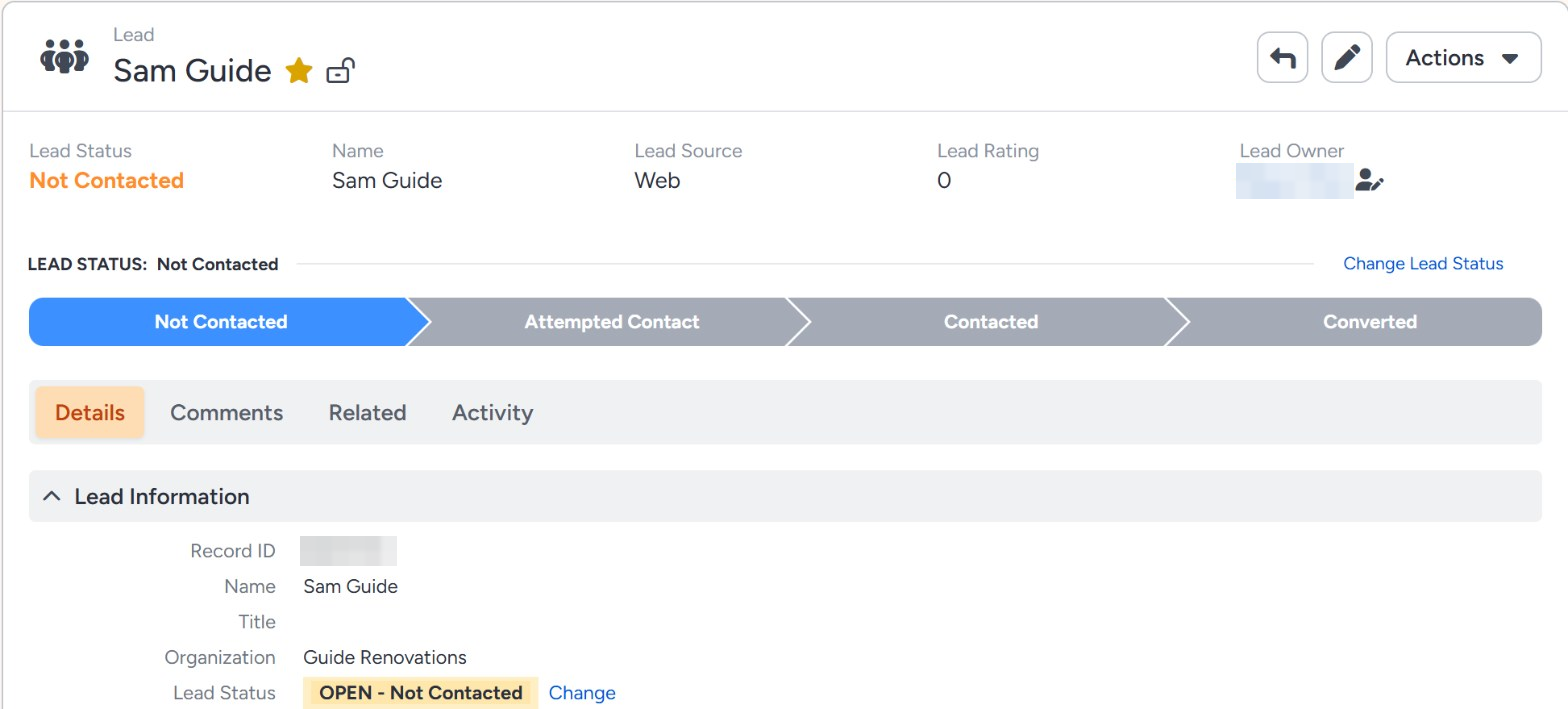The width and height of the screenshot is (1568, 709).
Task: Select the Attempted Contact stage
Action: [x=611, y=322]
